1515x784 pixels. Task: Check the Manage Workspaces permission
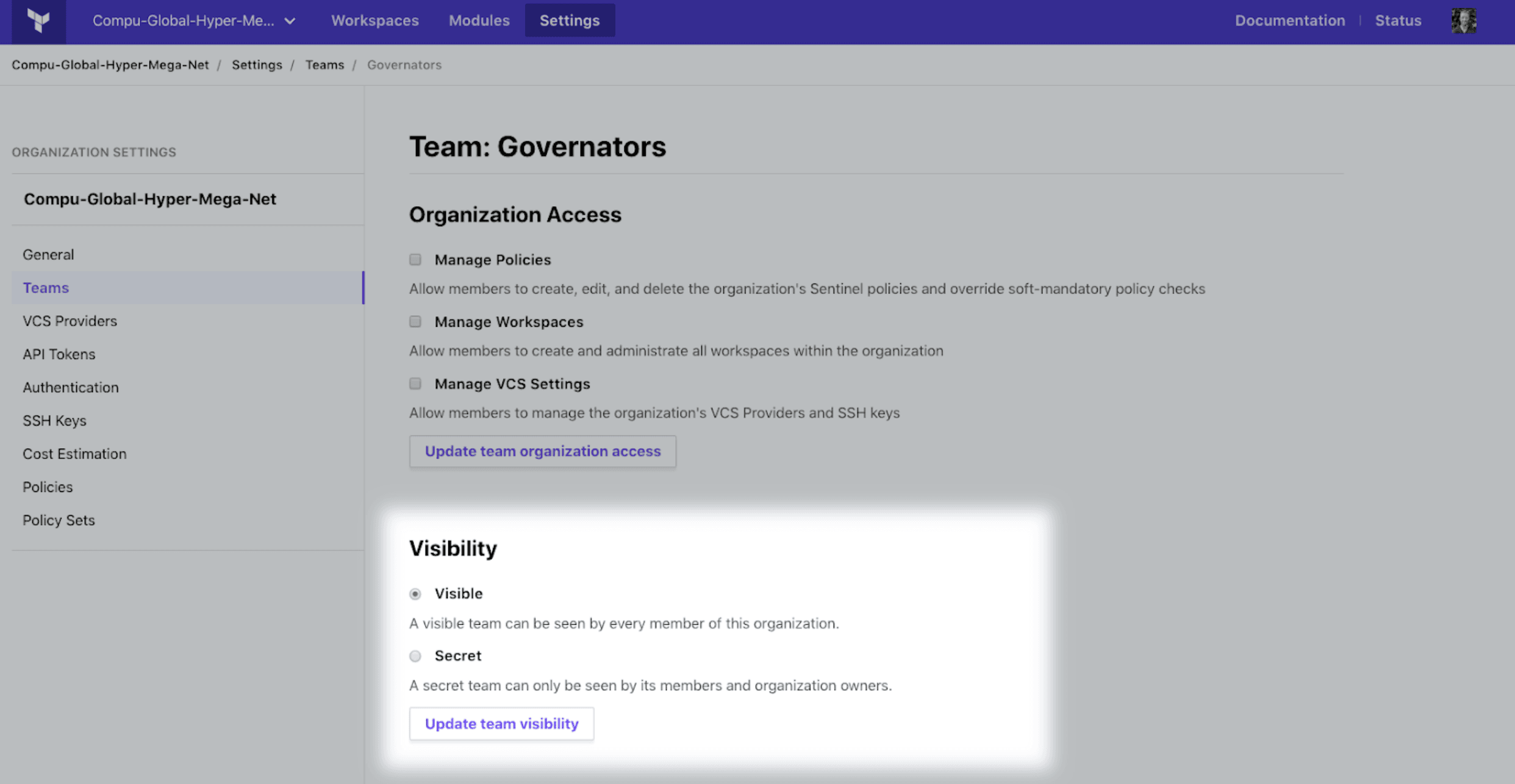(x=415, y=321)
